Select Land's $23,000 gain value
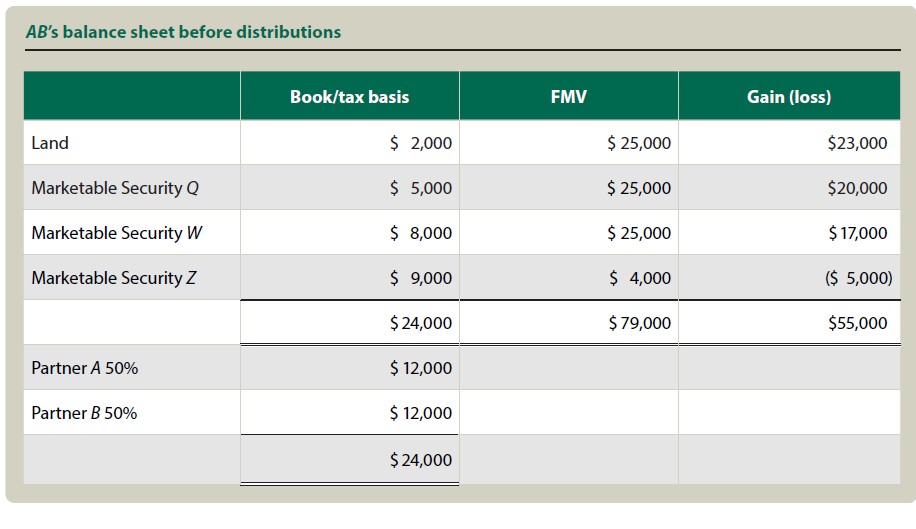The height and width of the screenshot is (529, 916). (857, 143)
